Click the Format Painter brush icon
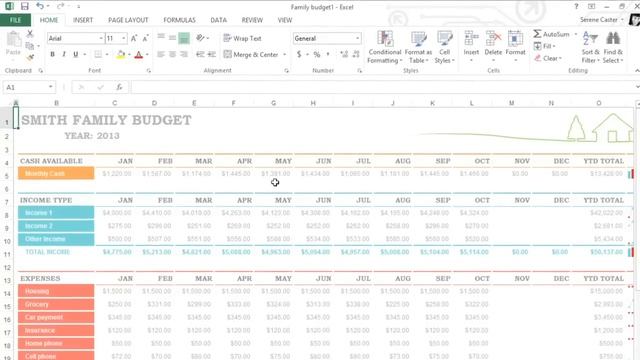This screenshot has height=360, width=640. [x=30, y=58]
